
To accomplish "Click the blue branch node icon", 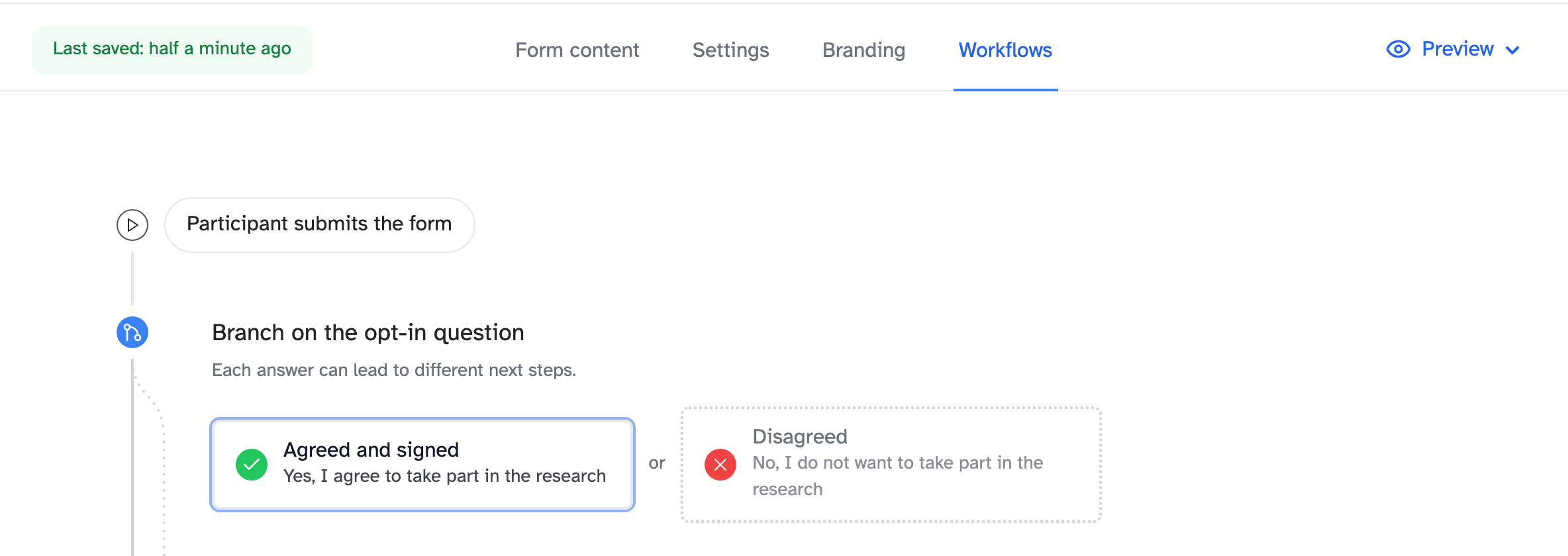I will pyautogui.click(x=132, y=332).
